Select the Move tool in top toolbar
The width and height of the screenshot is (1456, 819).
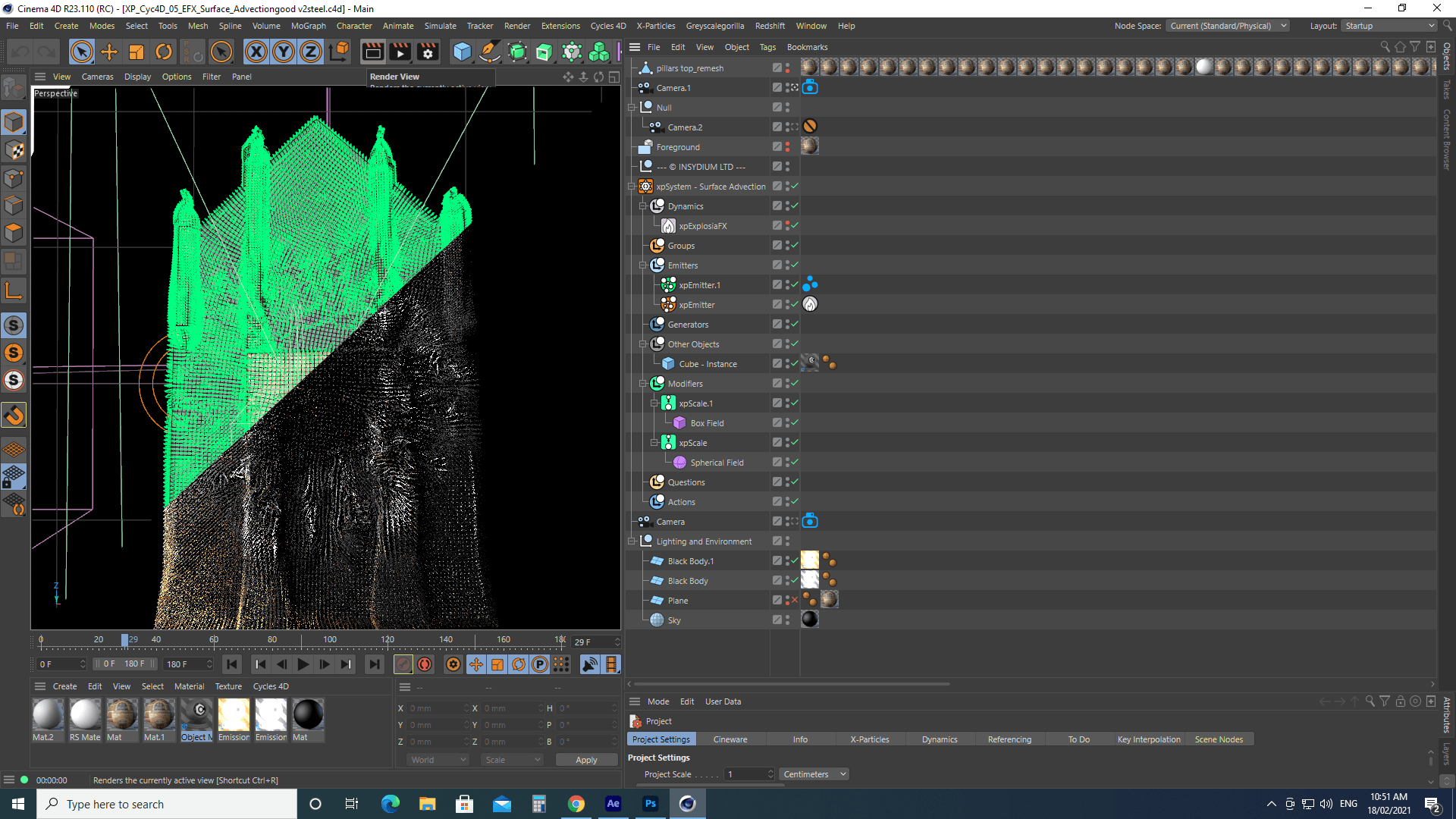point(109,52)
